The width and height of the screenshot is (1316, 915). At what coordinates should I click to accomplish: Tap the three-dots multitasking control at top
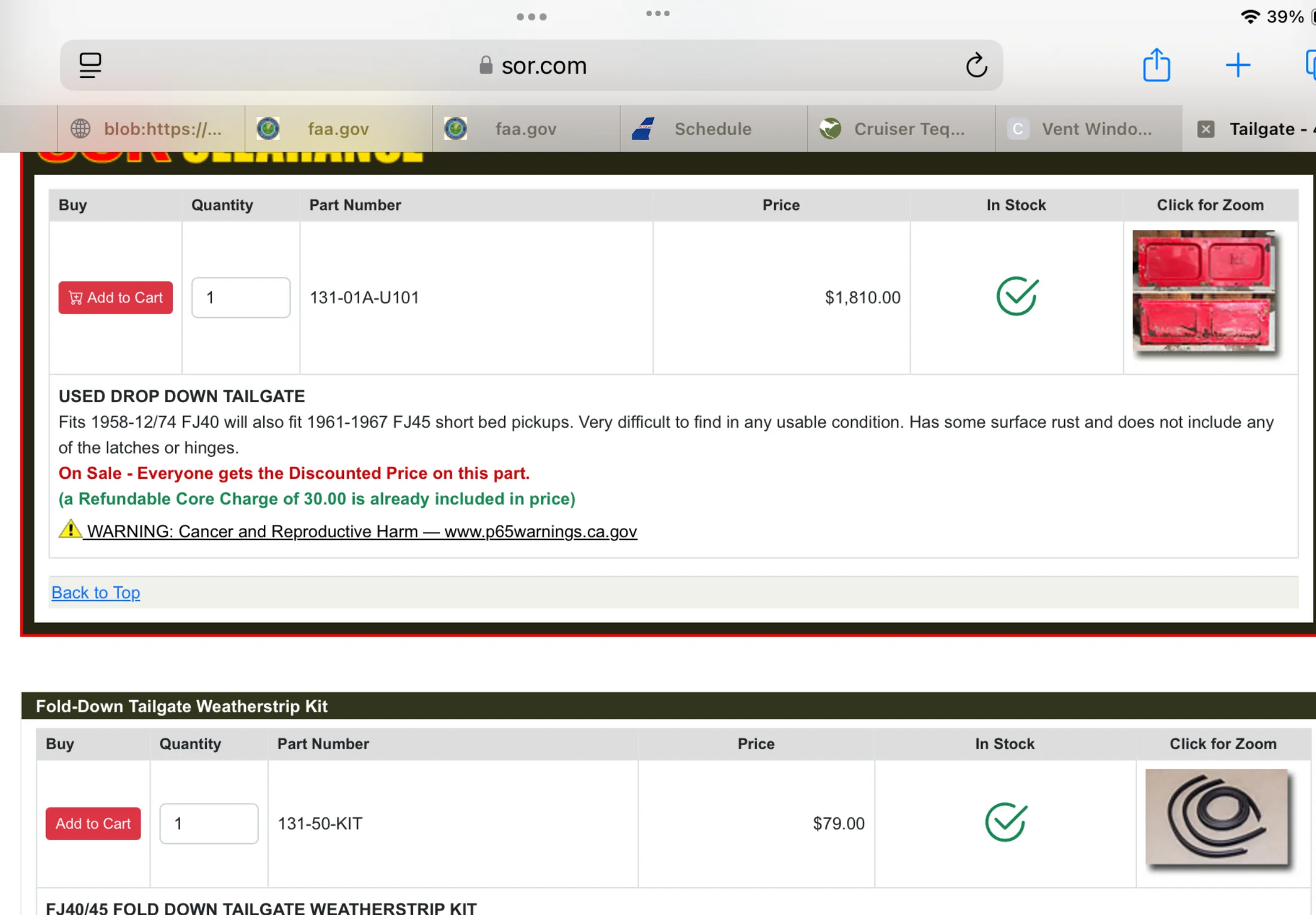tap(531, 17)
